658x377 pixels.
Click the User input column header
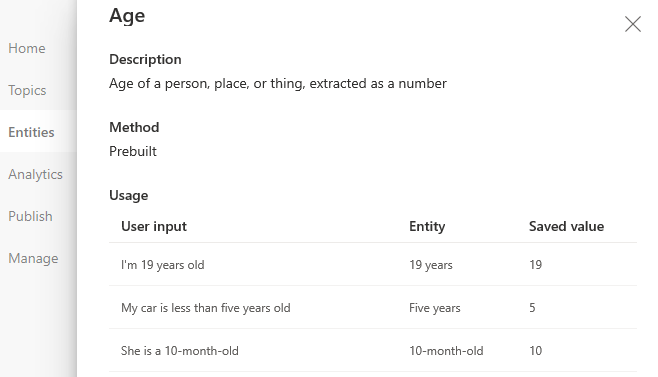[x=154, y=226]
